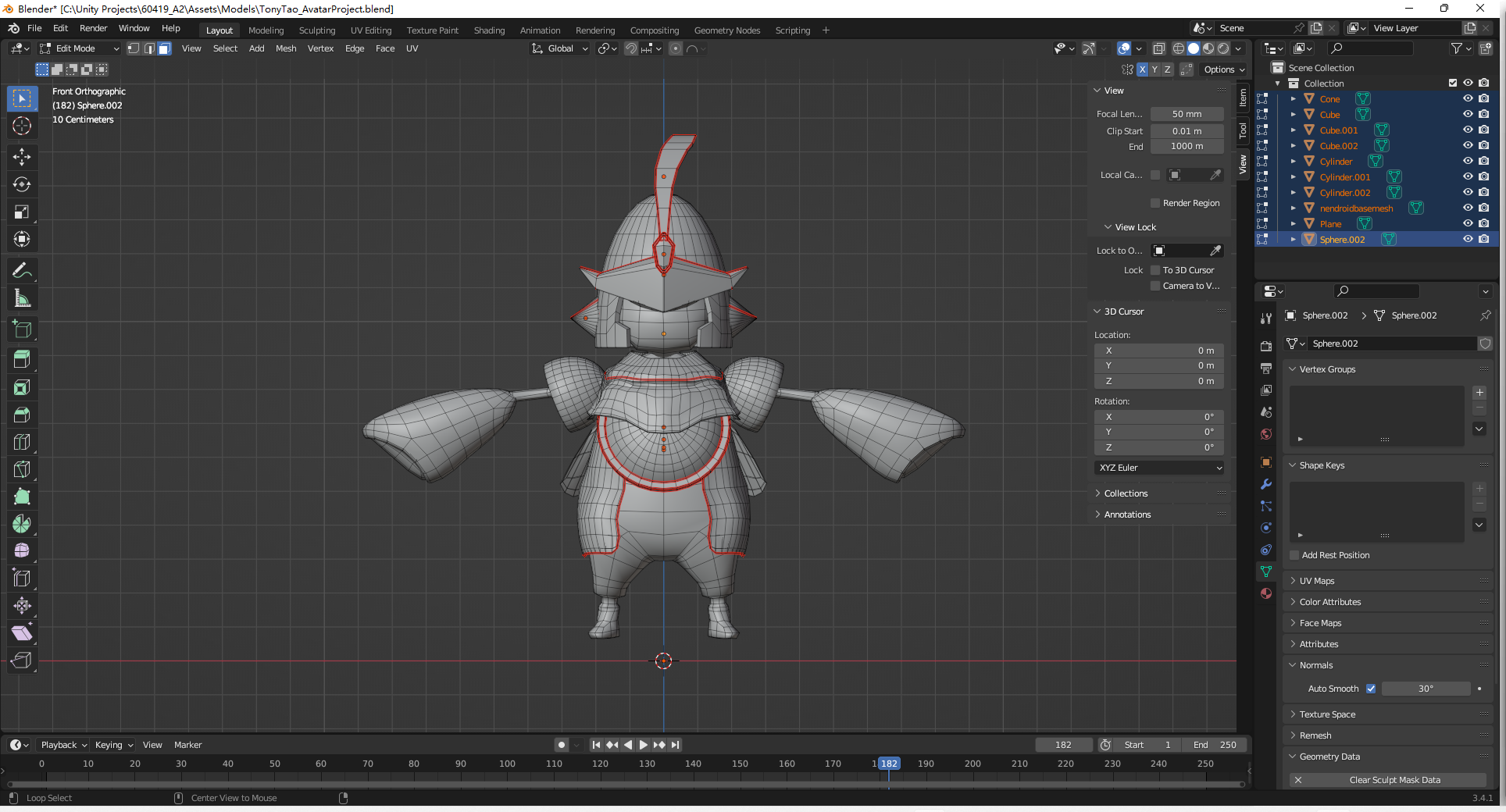Open the Edit Mode dropdown
Image resolution: width=1506 pixels, height=812 pixels.
[80, 48]
